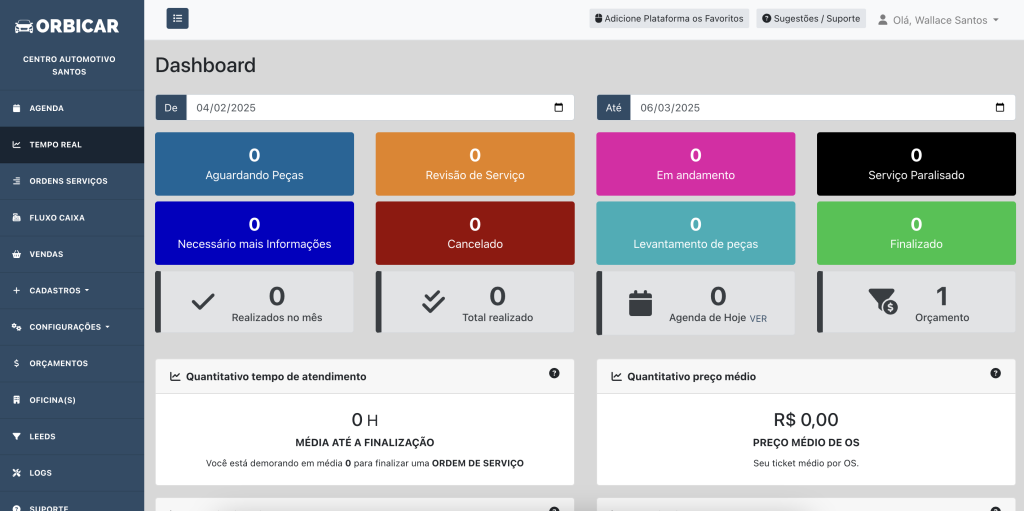Click the double-check icon in Total realizado
Viewport: 1024px width, 511px height.
click(x=433, y=302)
